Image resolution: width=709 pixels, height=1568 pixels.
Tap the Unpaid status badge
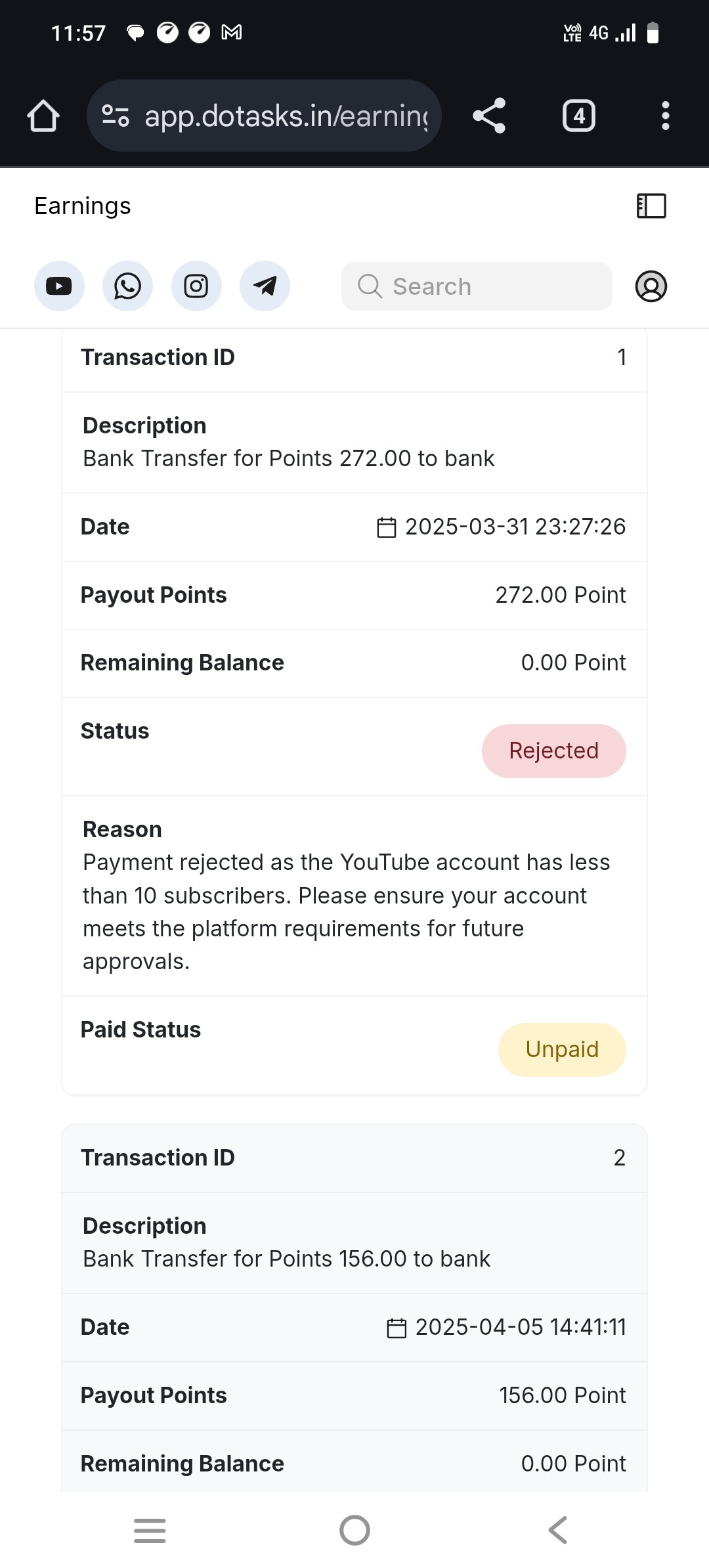(x=563, y=1050)
